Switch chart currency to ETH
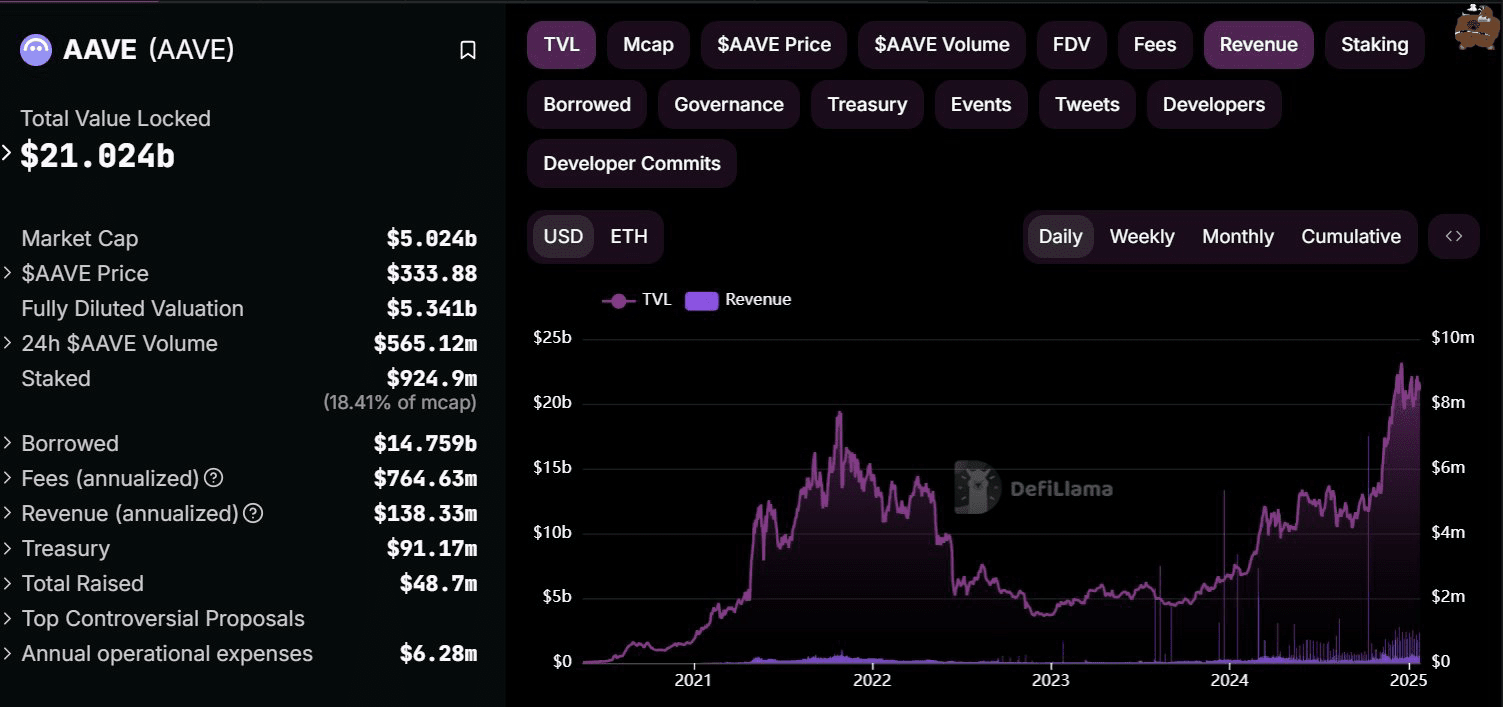Screen dimensions: 1503x707 click(628, 236)
